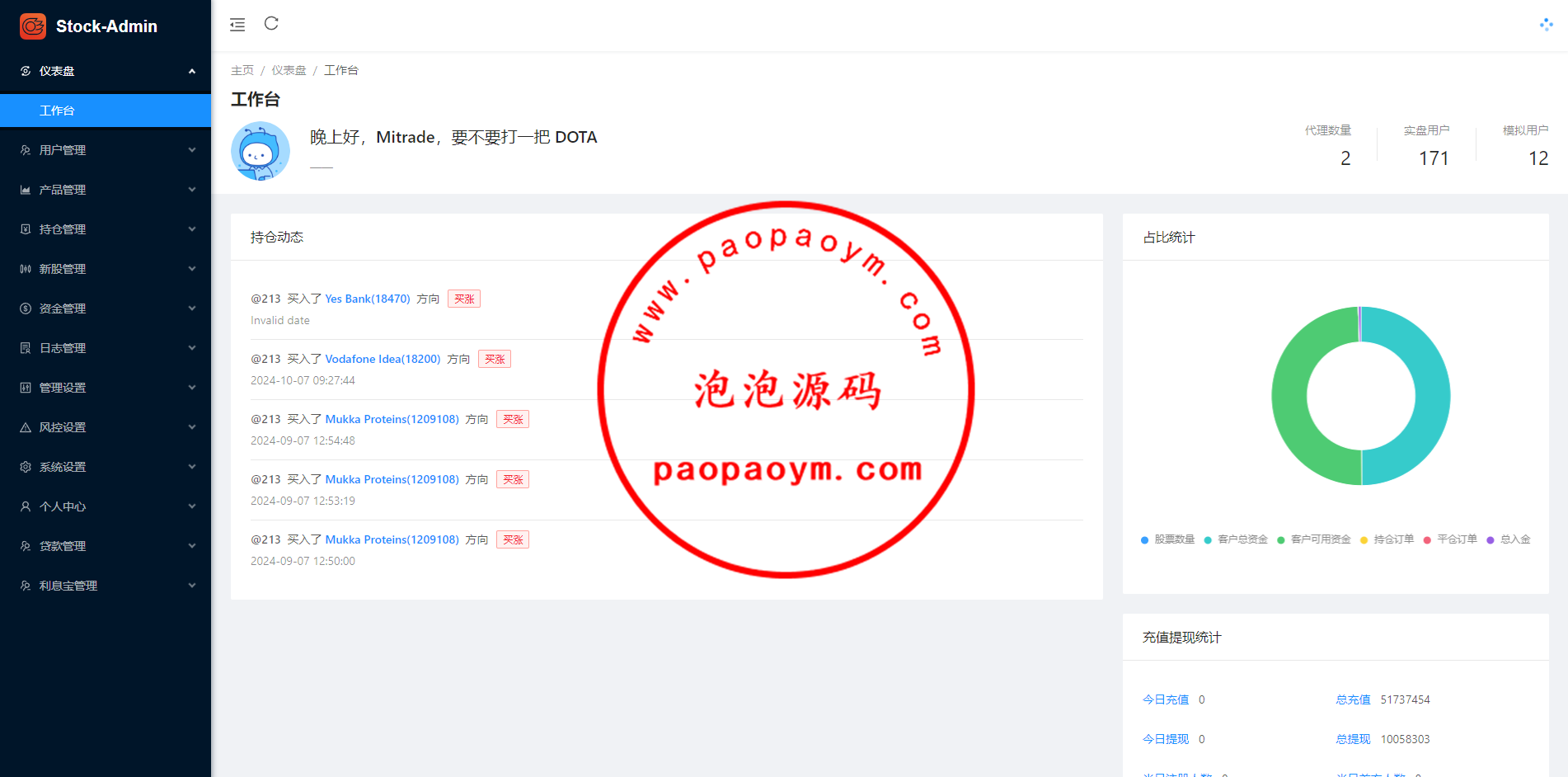Click the 个人中心 person icon
Image resolution: width=1568 pixels, height=777 pixels.
pyautogui.click(x=26, y=506)
